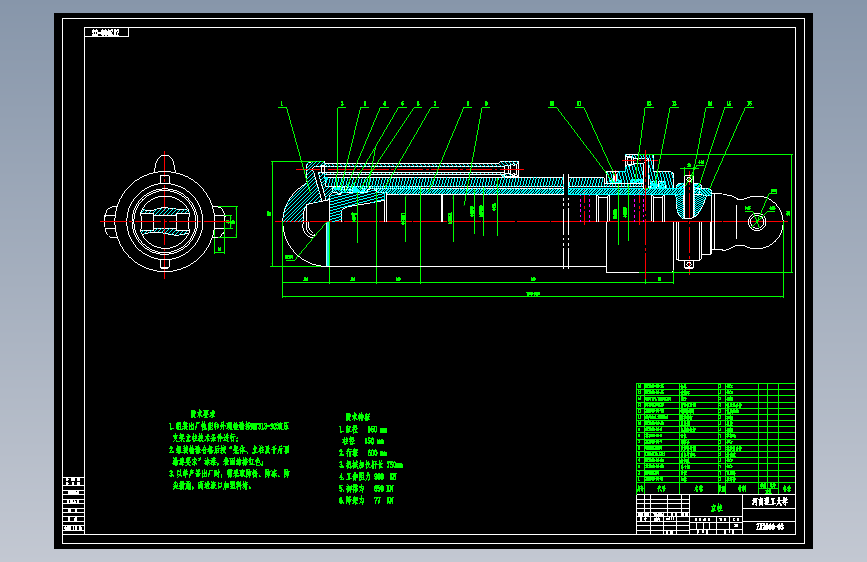The height and width of the screenshot is (562, 867).
Task: Click the green part name in the title block center
Action: (716, 507)
